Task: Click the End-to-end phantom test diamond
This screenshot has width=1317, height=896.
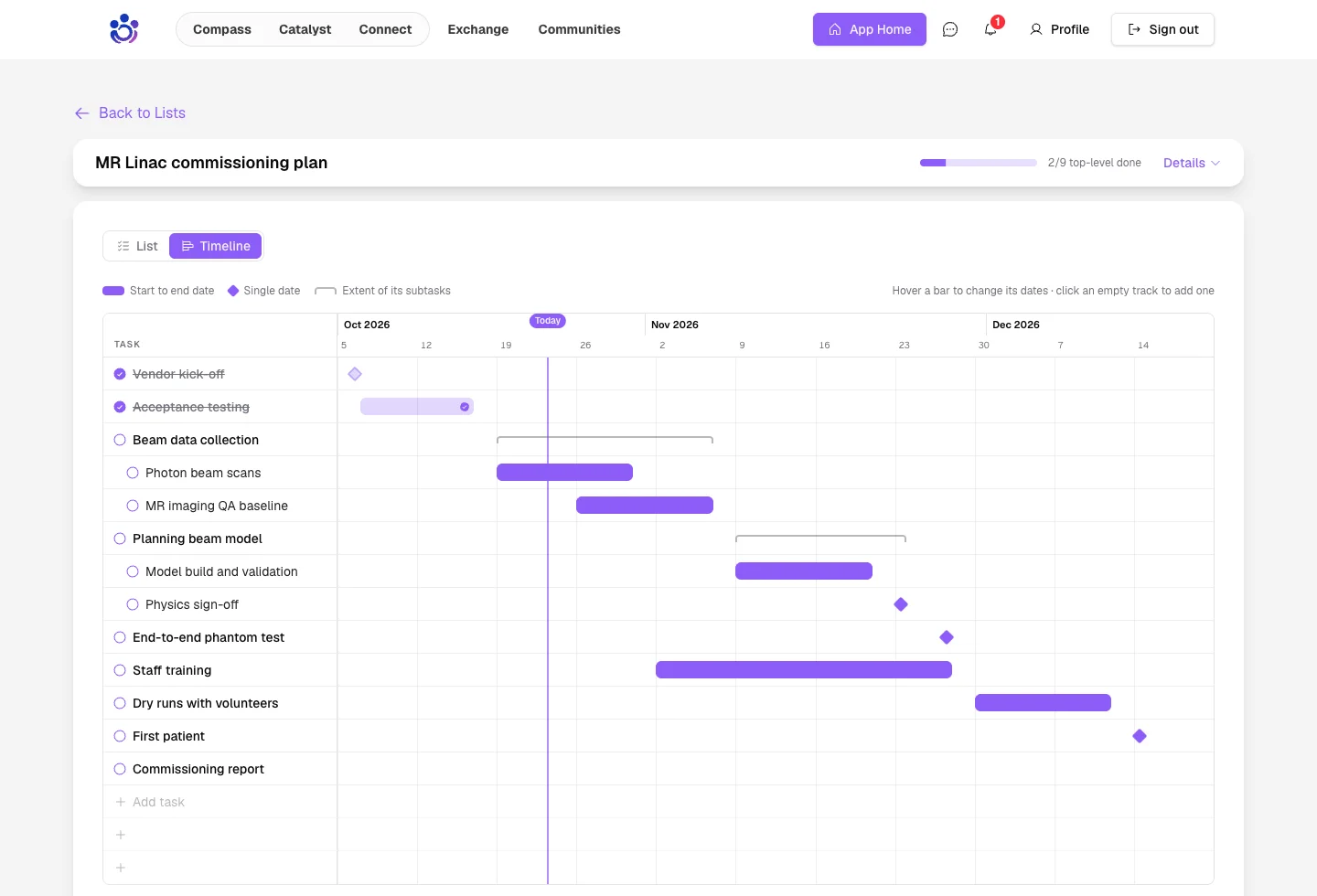Action: click(x=947, y=637)
